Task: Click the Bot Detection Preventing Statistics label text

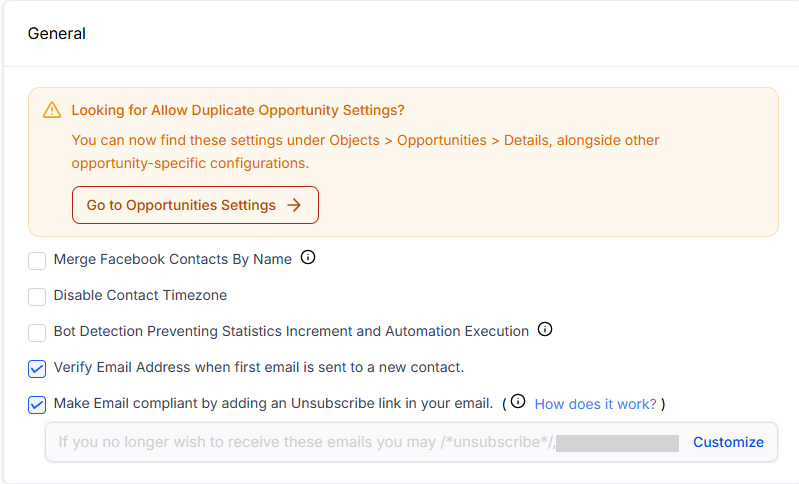Action: (291, 331)
